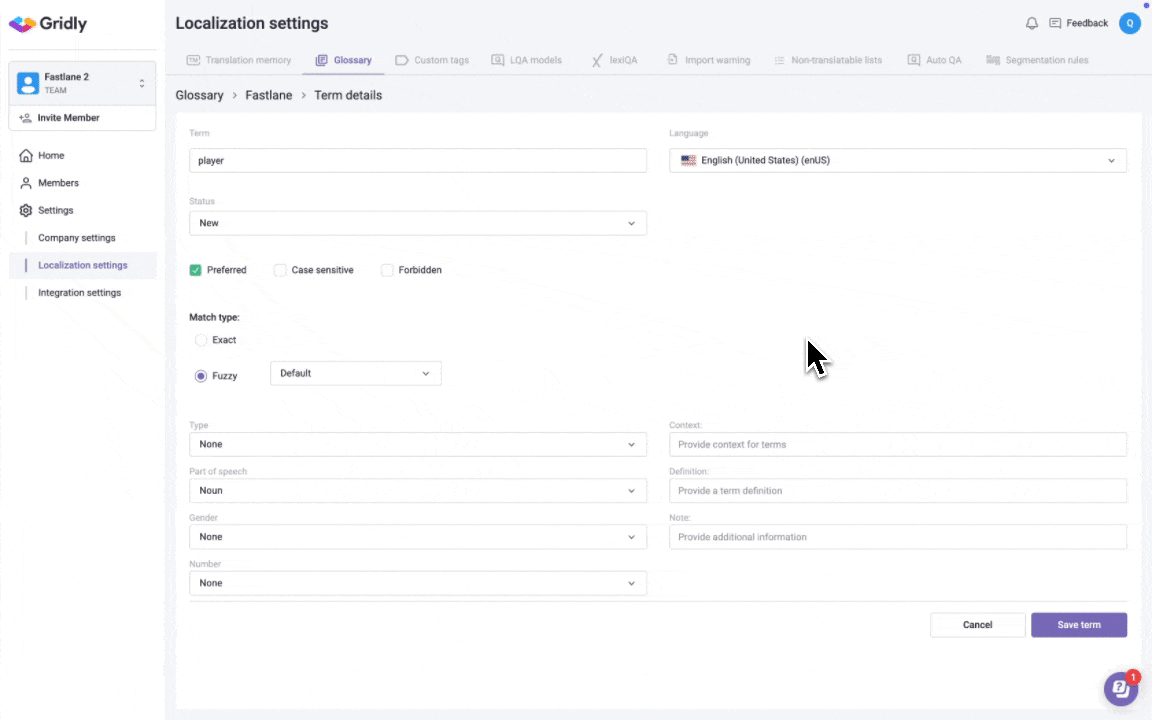The image size is (1152, 720).
Task: Expand the Status dropdown
Action: (417, 223)
